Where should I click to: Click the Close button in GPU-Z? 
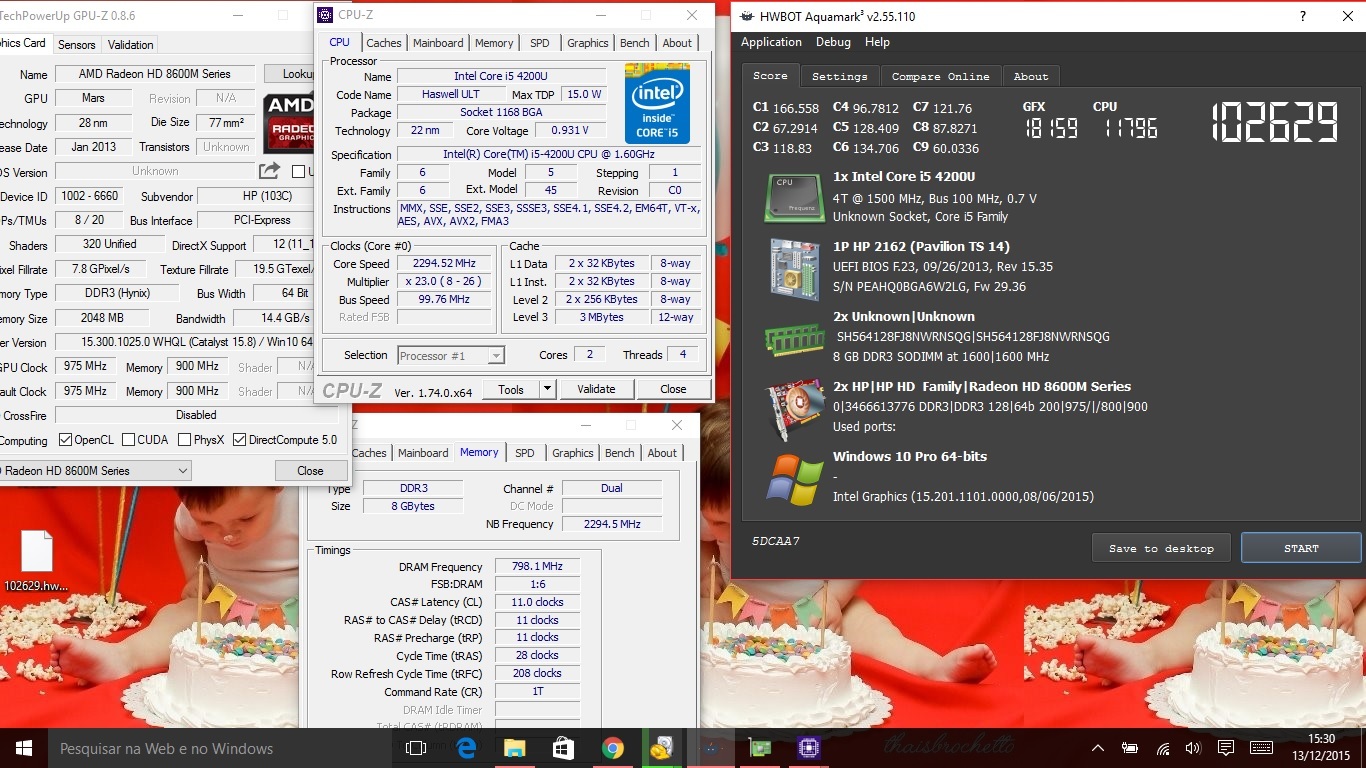point(310,471)
